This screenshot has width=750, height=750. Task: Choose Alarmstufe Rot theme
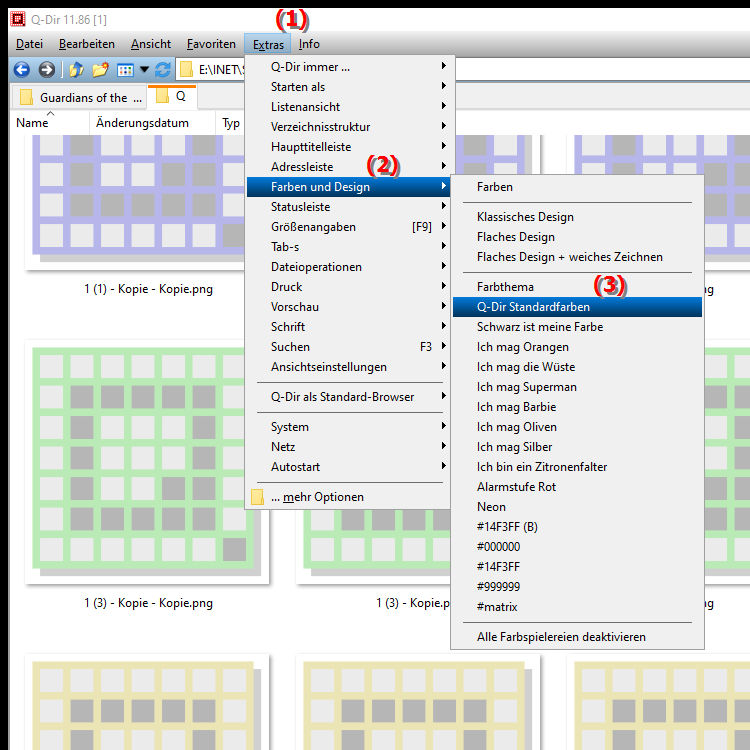pyautogui.click(x=577, y=487)
